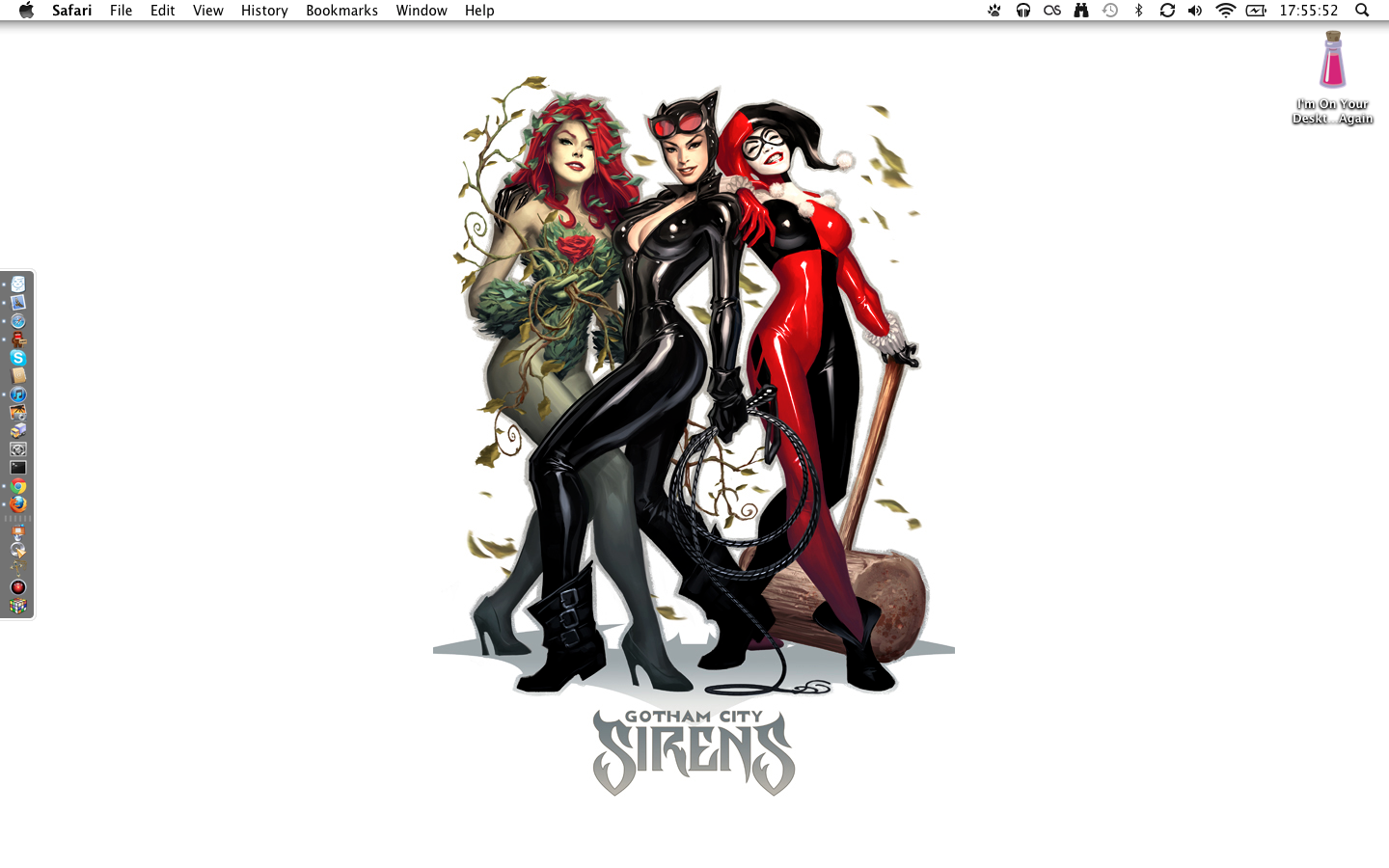Switch to Safari via compass dock icon
Viewport: 1389px width, 868px height.
click(17, 321)
